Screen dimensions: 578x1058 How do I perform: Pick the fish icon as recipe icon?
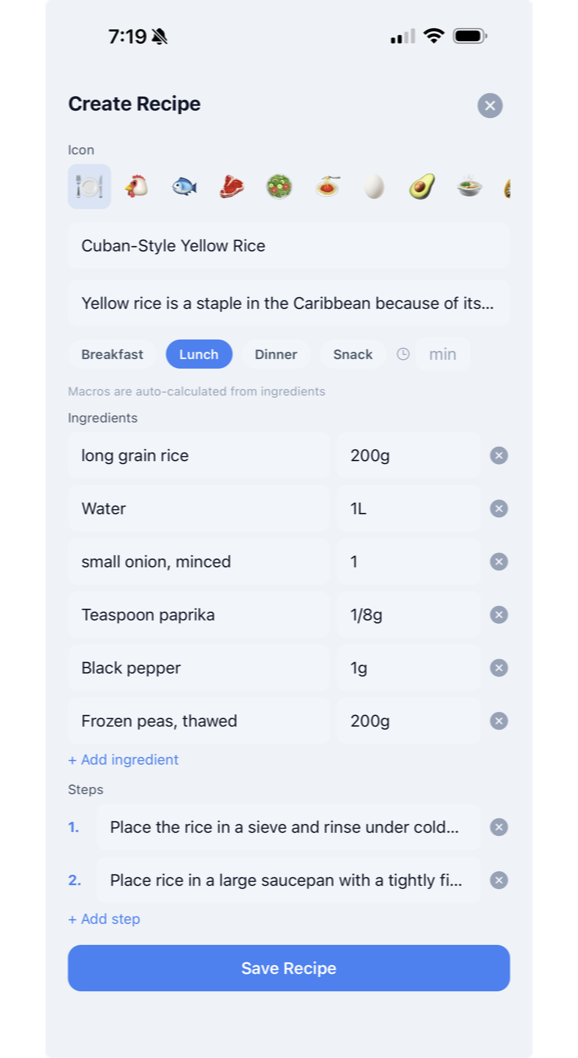184,186
